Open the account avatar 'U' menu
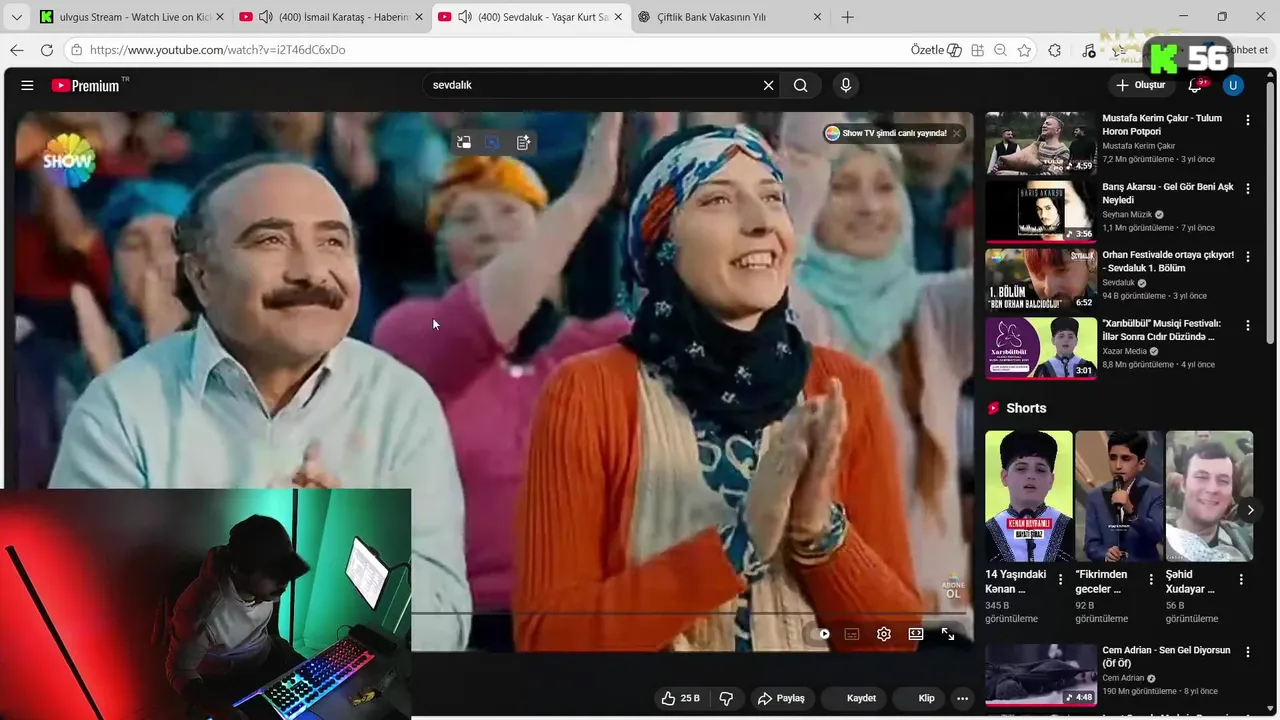 click(1233, 85)
